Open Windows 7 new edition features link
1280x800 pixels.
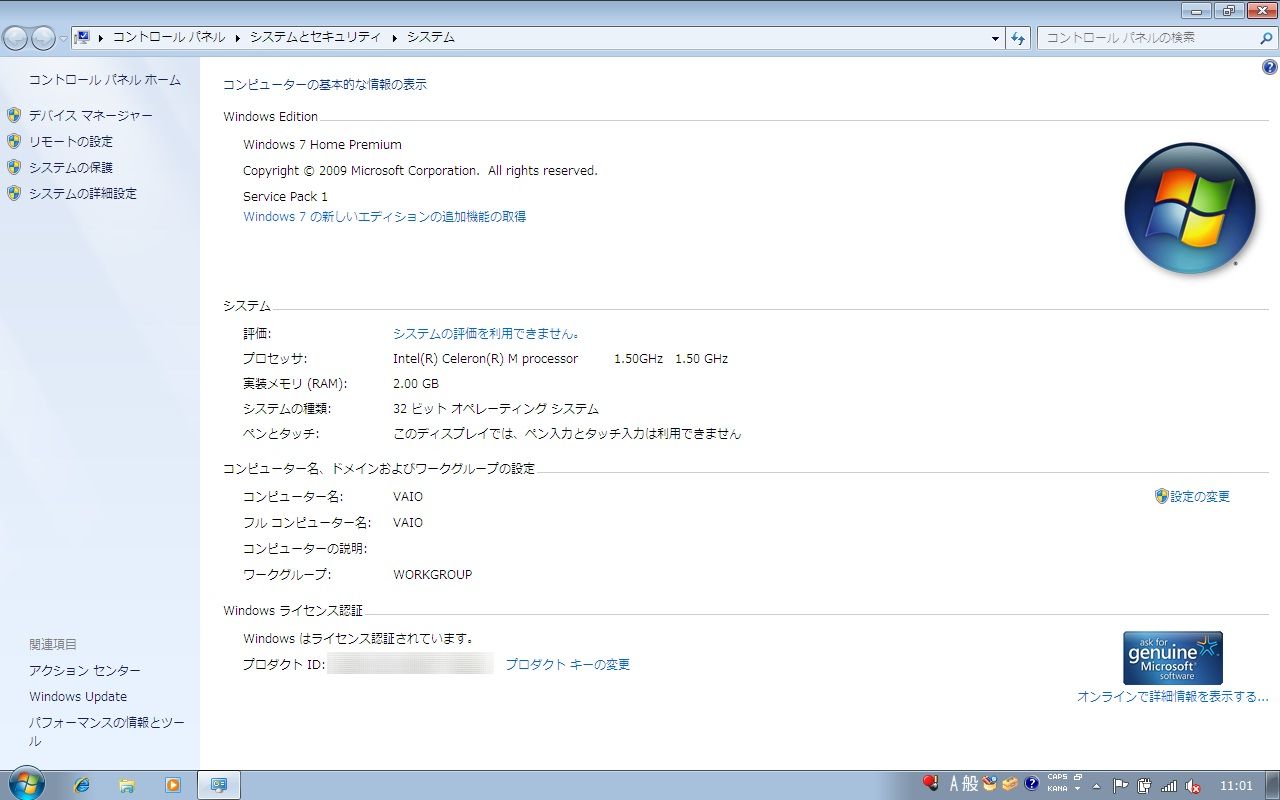384,216
